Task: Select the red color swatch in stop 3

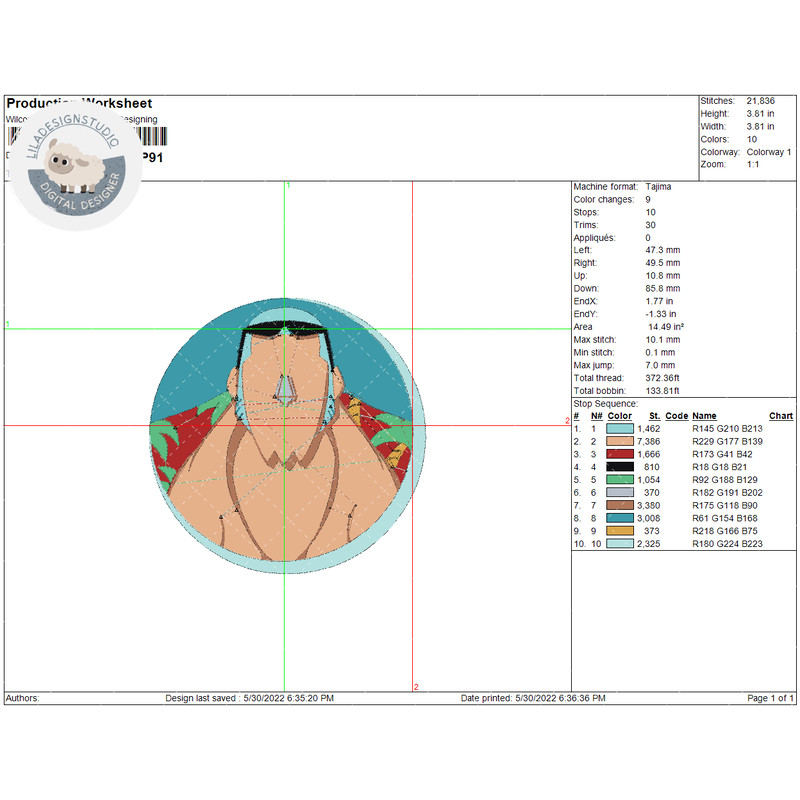Action: tap(619, 454)
